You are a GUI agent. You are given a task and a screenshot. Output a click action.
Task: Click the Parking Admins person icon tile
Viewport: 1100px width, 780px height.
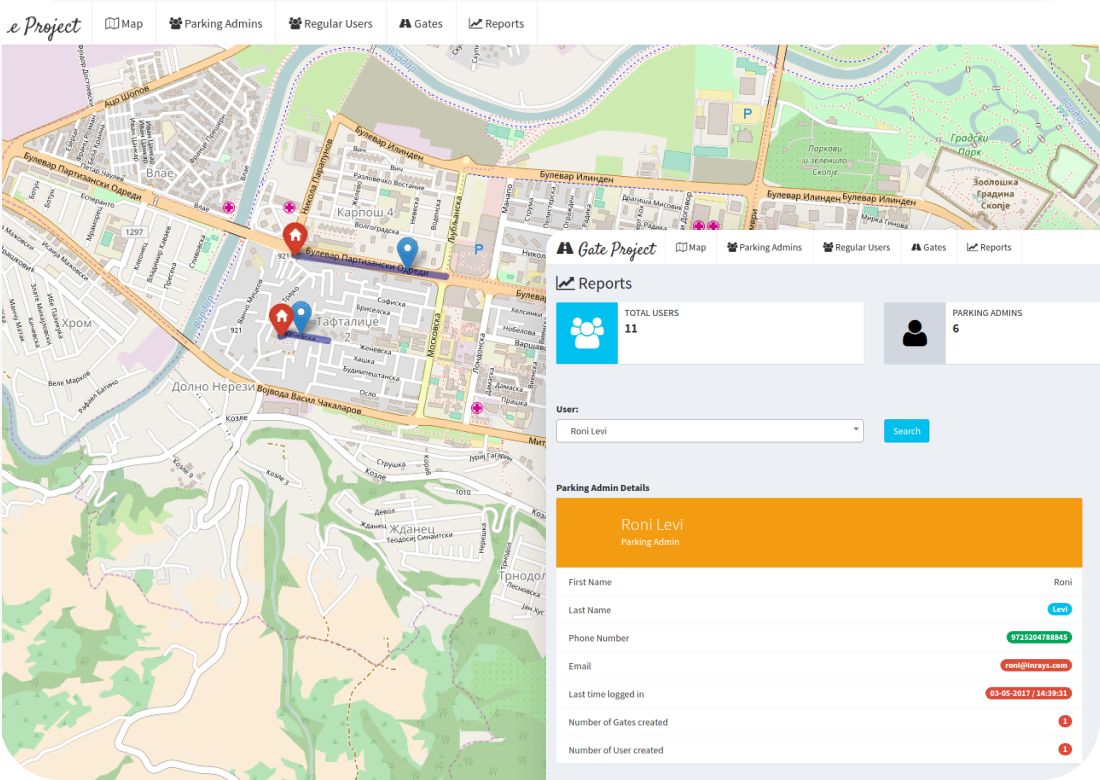coord(914,333)
